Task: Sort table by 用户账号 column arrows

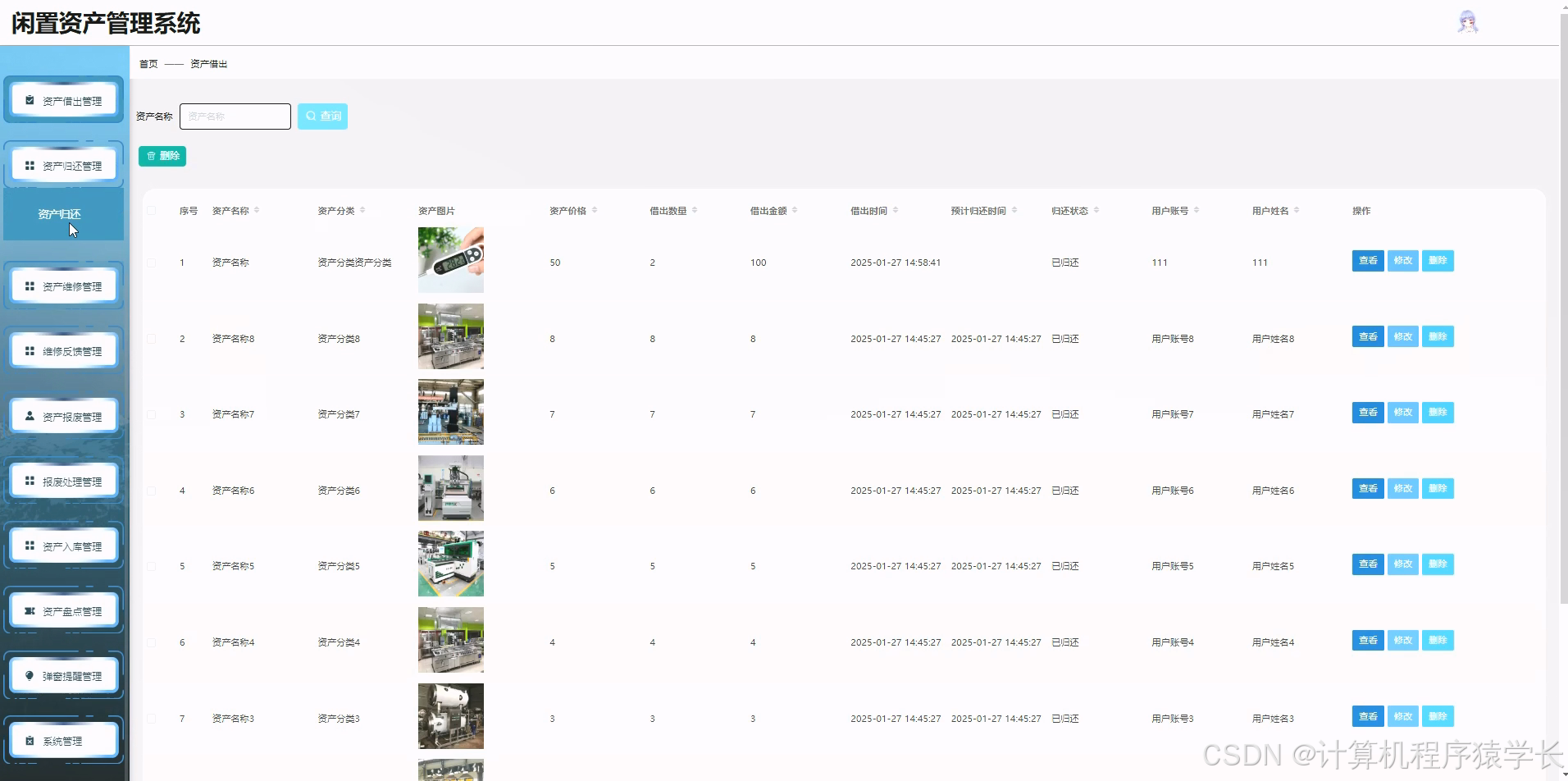Action: (x=1197, y=211)
